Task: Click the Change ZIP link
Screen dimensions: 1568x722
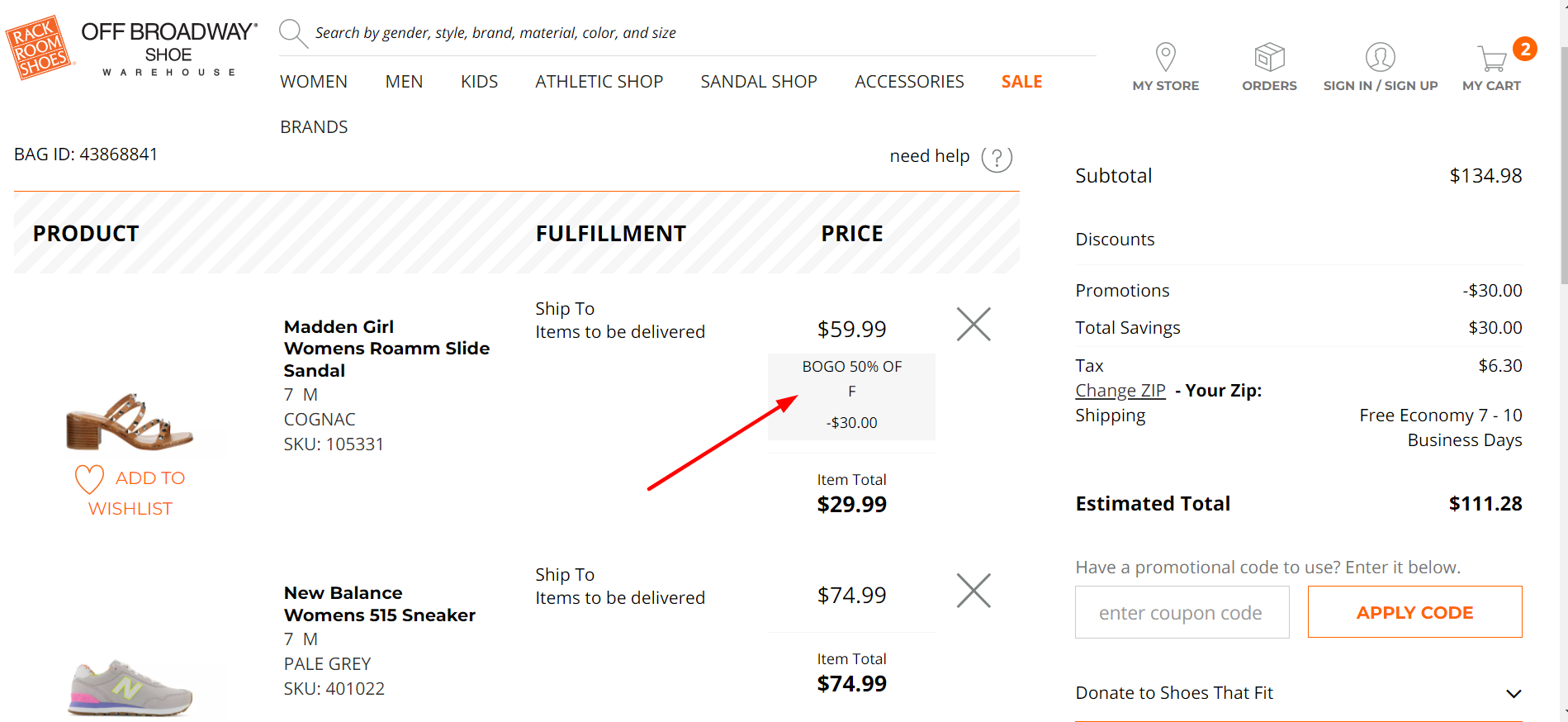Action: tap(1120, 391)
